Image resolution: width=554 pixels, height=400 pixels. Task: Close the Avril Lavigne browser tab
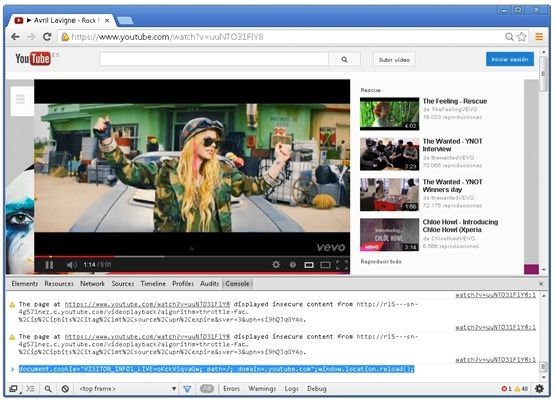[107, 20]
